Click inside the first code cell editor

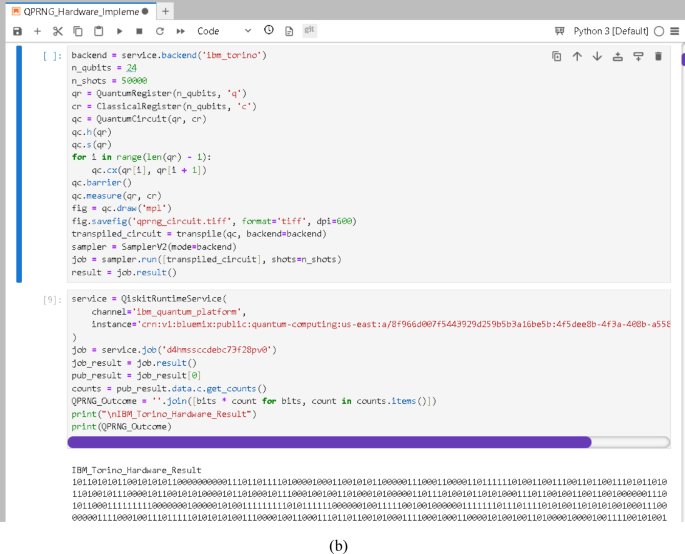300,160
